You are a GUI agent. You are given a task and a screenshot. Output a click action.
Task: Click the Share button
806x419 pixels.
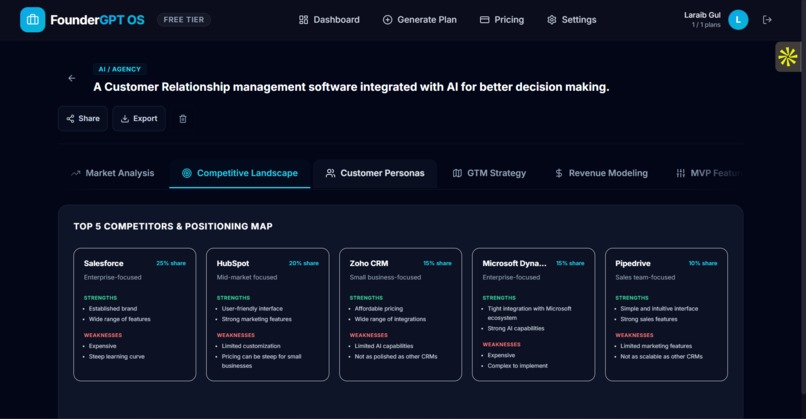tap(83, 119)
